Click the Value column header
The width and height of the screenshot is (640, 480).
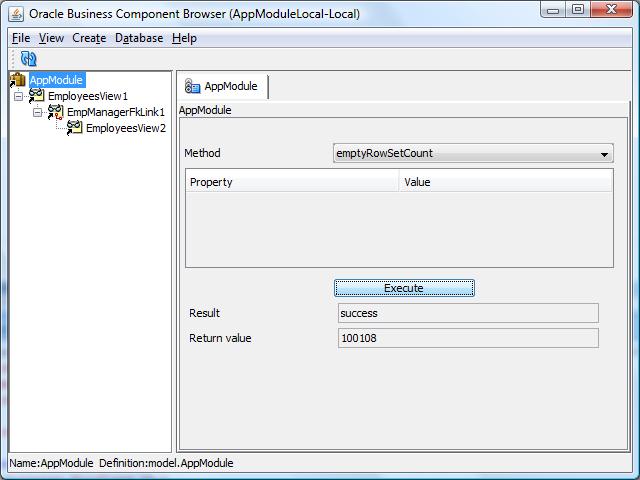pyautogui.click(x=506, y=182)
